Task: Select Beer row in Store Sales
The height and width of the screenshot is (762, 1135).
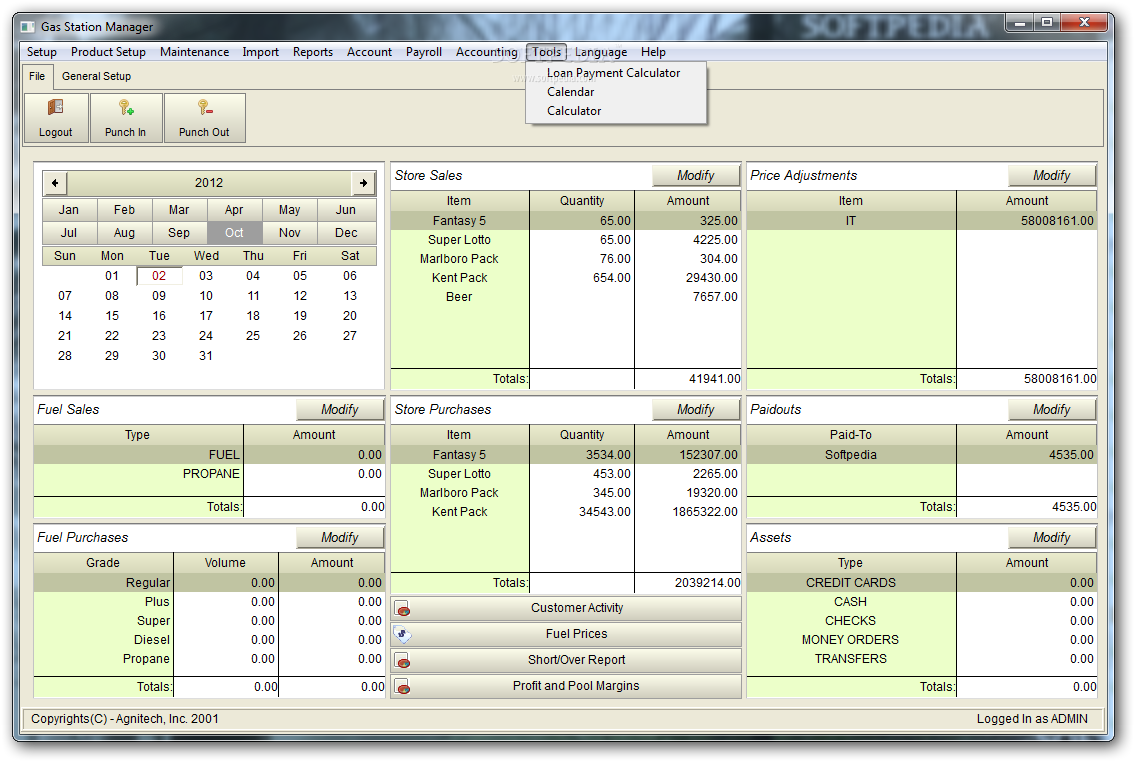Action: pyautogui.click(x=565, y=297)
